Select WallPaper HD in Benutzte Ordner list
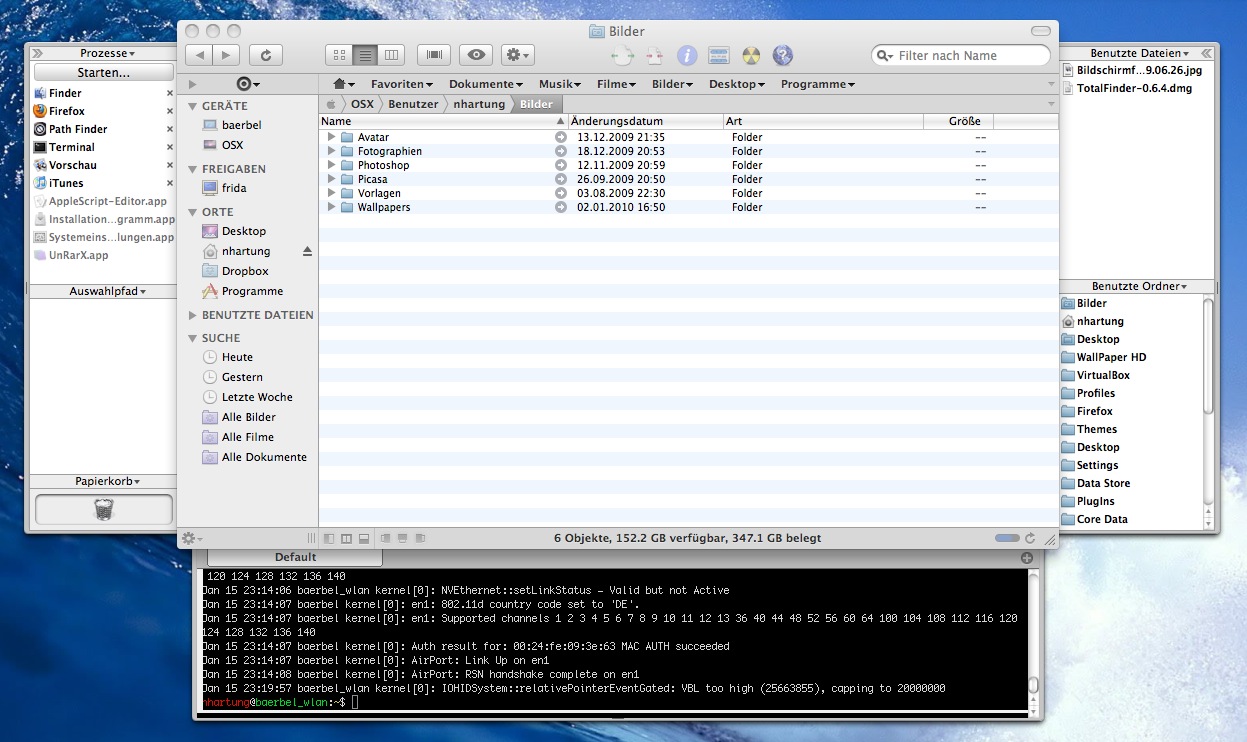Screen dimensions: 1247x742 1111,357
